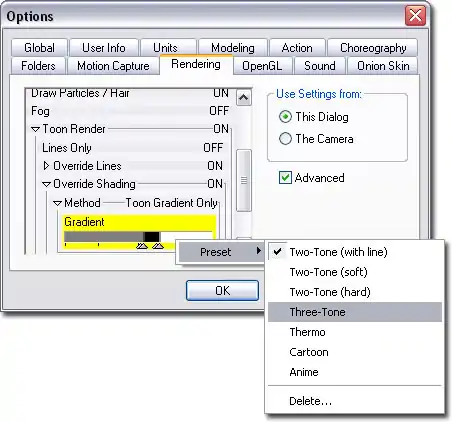Choose Two-Tone (soft) preset
Screen dimensions: 452x422
pos(355,272)
